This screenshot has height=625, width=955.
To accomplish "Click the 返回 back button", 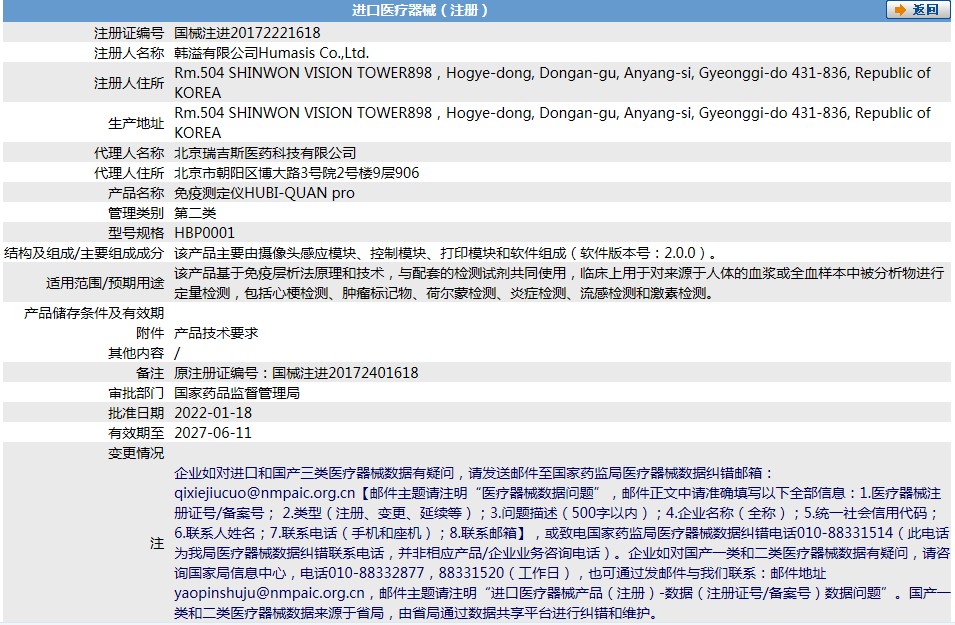I will (917, 10).
